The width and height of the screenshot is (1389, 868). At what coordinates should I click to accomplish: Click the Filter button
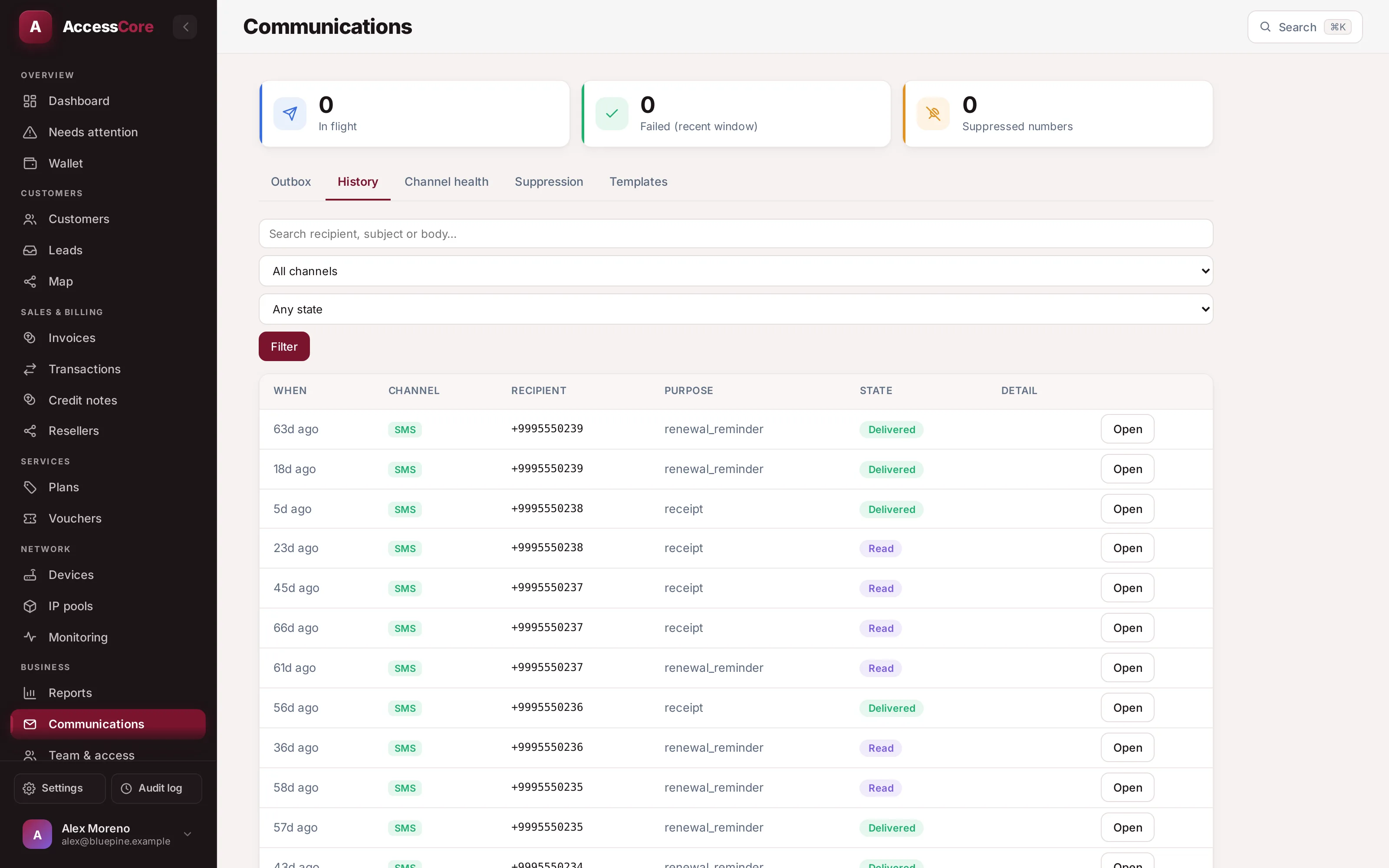pos(284,347)
